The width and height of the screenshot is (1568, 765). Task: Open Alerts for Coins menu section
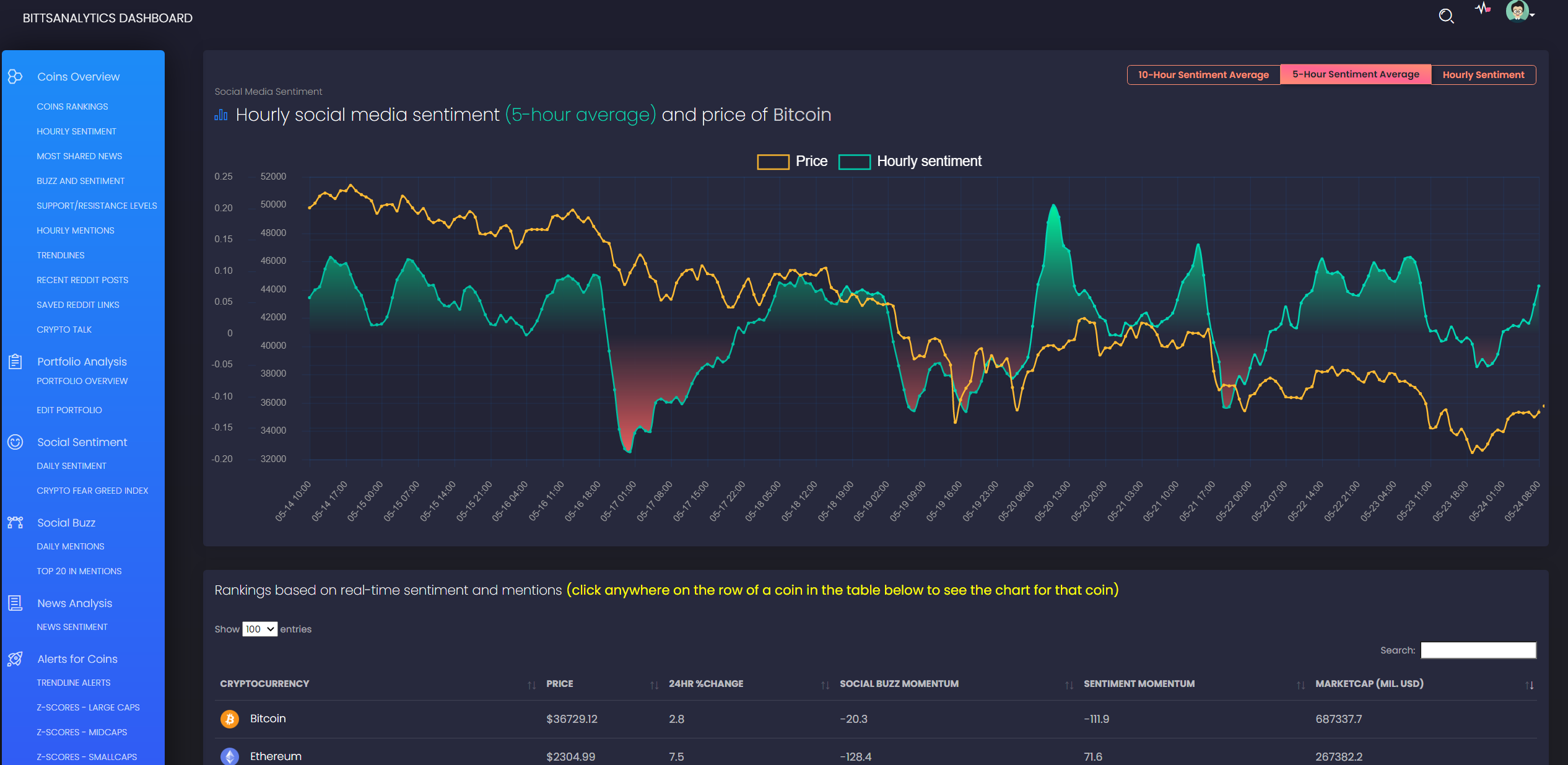click(77, 658)
